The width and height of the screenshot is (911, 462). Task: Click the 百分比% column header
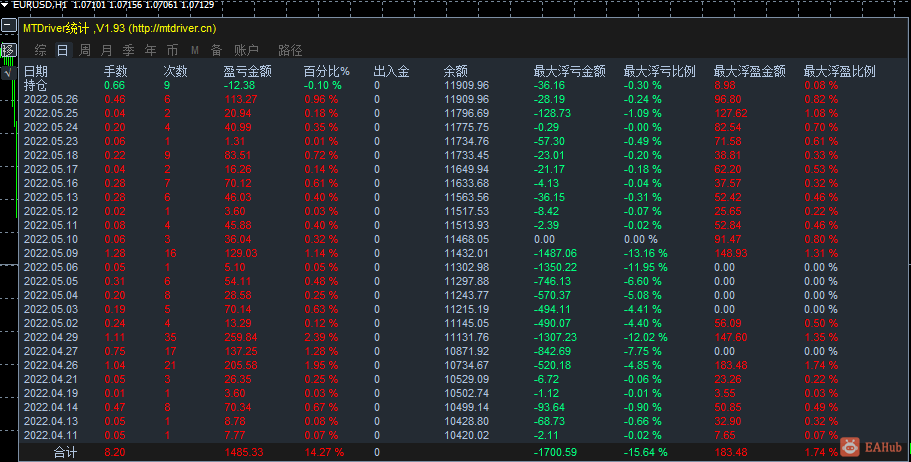tap(327, 71)
